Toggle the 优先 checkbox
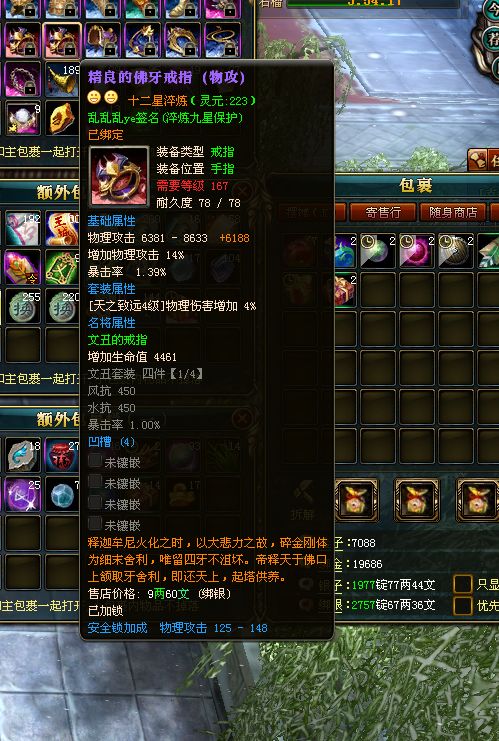 pos(463,605)
